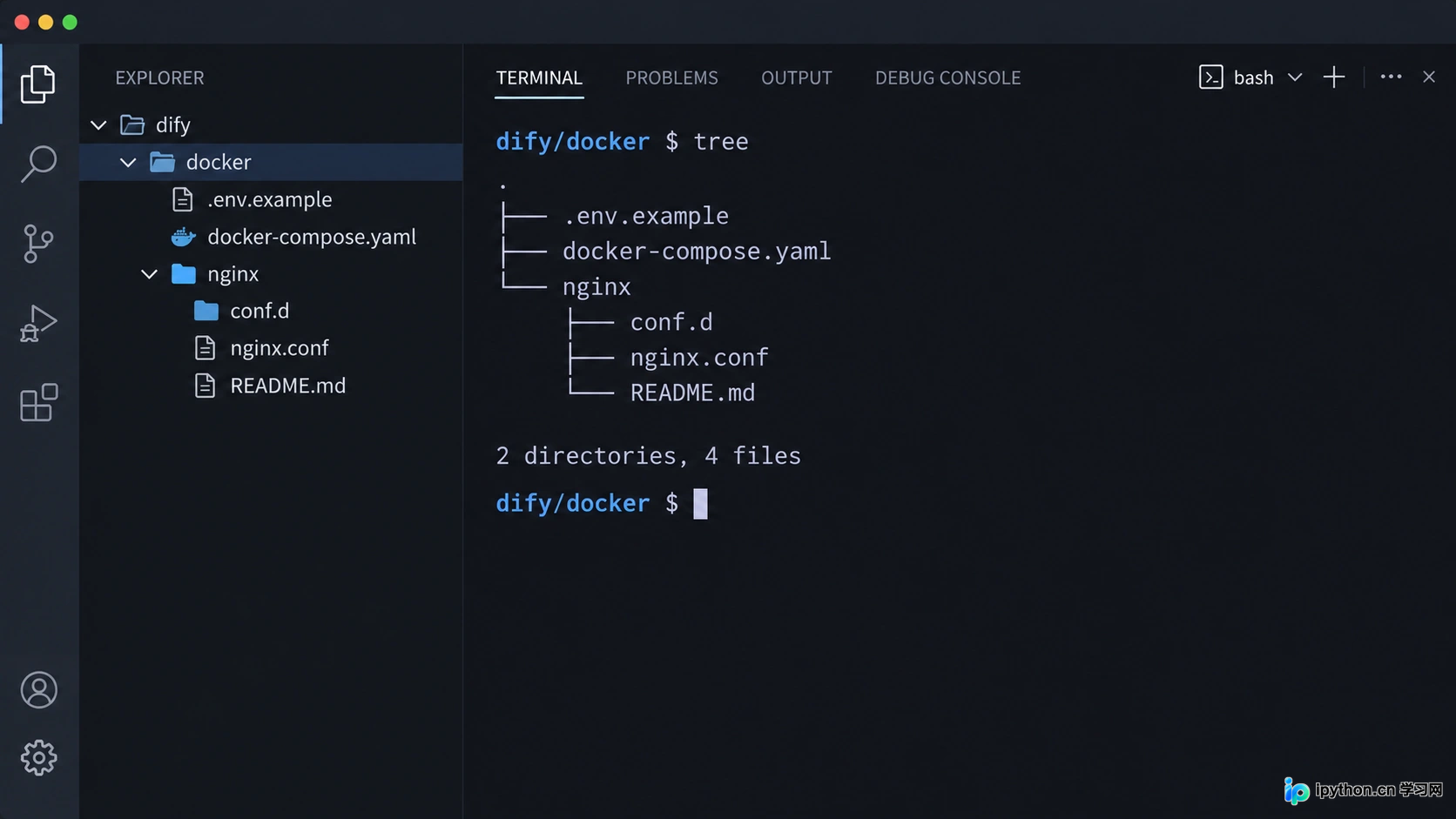The width and height of the screenshot is (1456, 819).
Task: Click the macOS yellow minimize window button
Action: [45, 22]
